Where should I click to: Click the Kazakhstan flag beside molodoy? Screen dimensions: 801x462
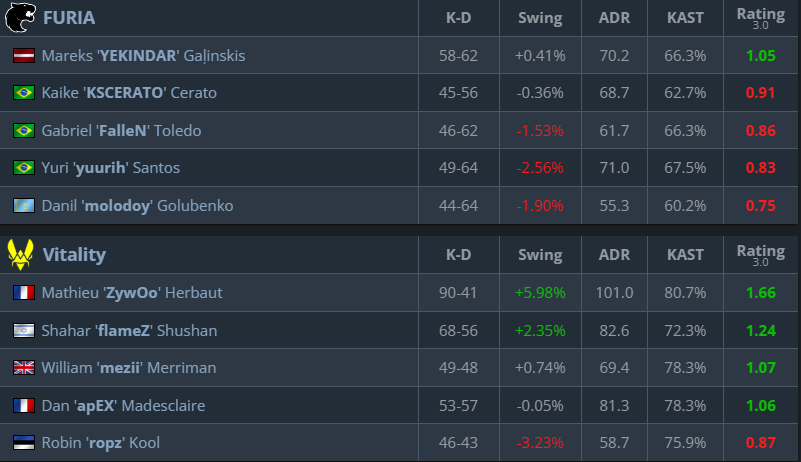pos(24,206)
